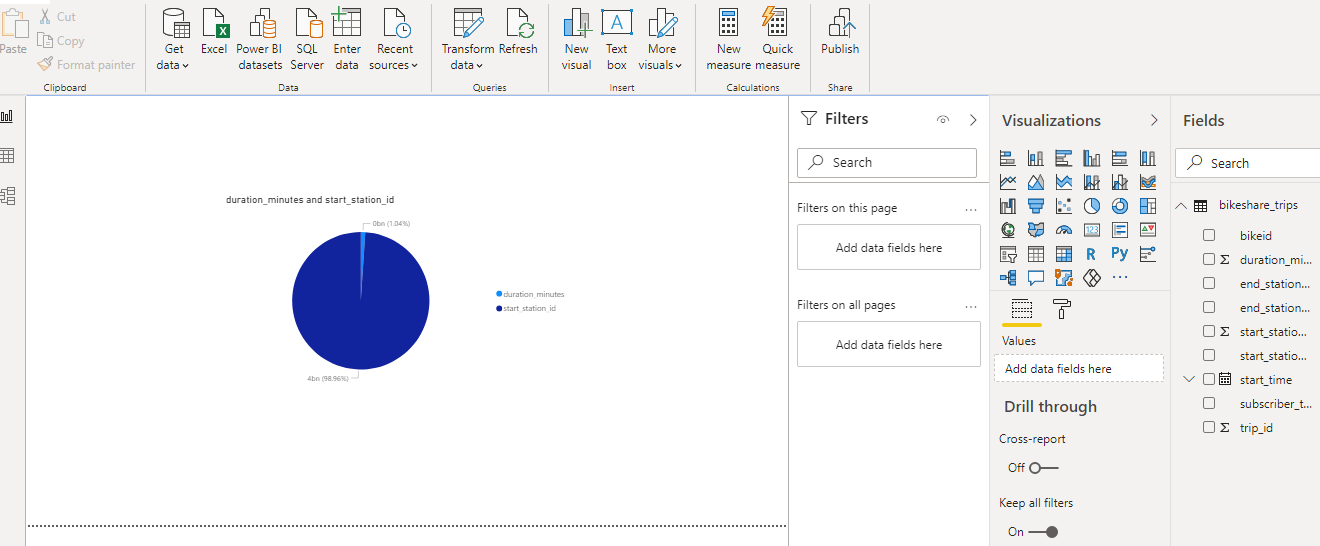This screenshot has height=546, width=1320.
Task: Select the Line chart visualization
Action: pos(1008,182)
